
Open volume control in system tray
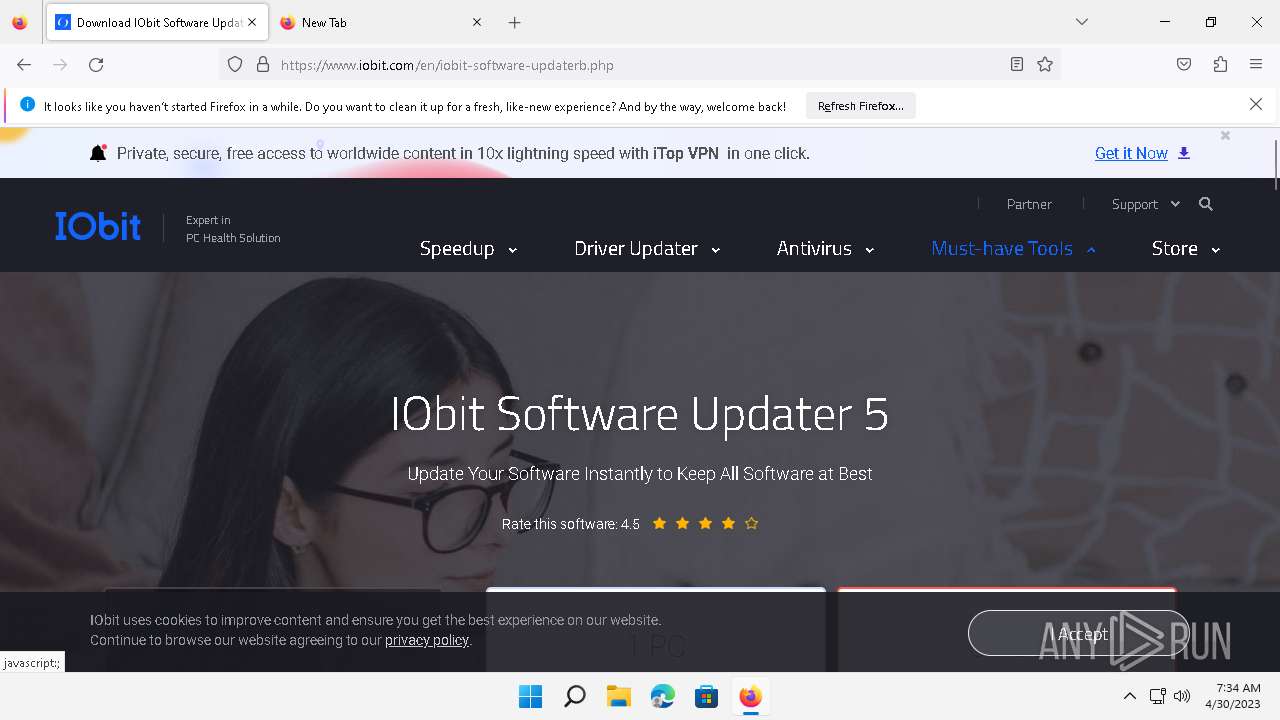coord(1182,696)
